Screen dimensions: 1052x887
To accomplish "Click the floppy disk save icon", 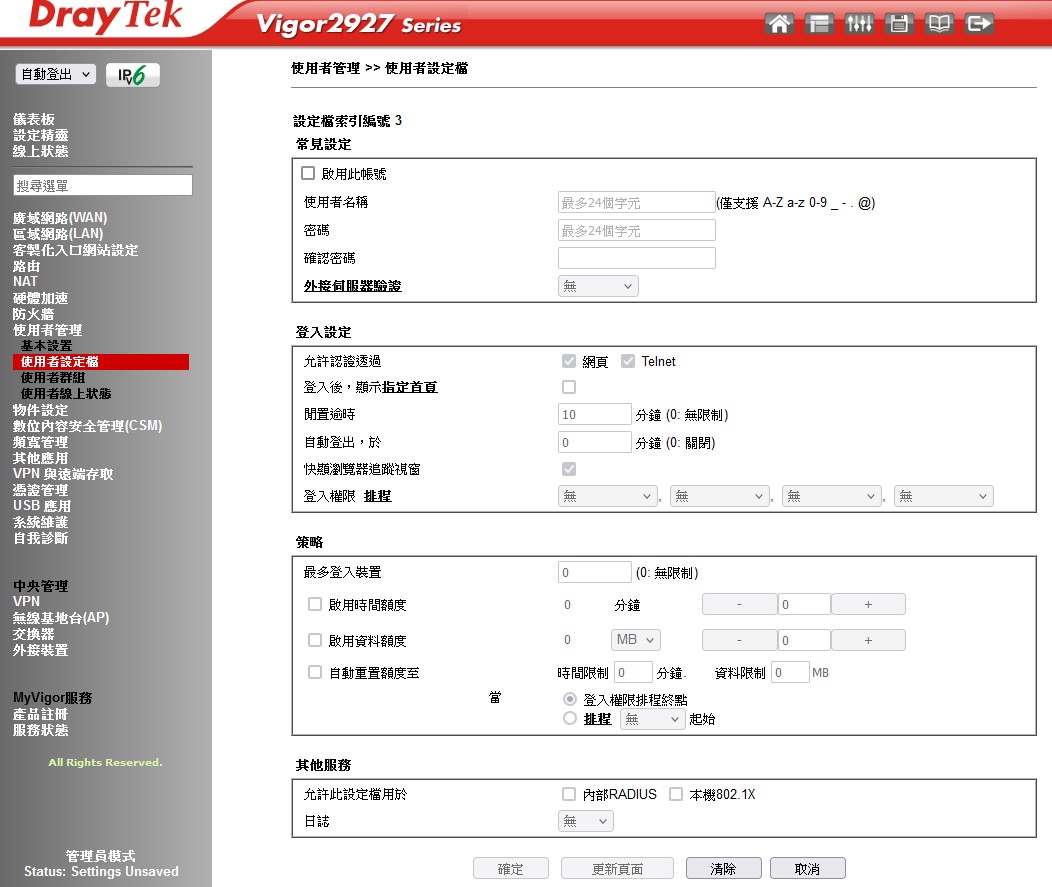I will pos(899,24).
